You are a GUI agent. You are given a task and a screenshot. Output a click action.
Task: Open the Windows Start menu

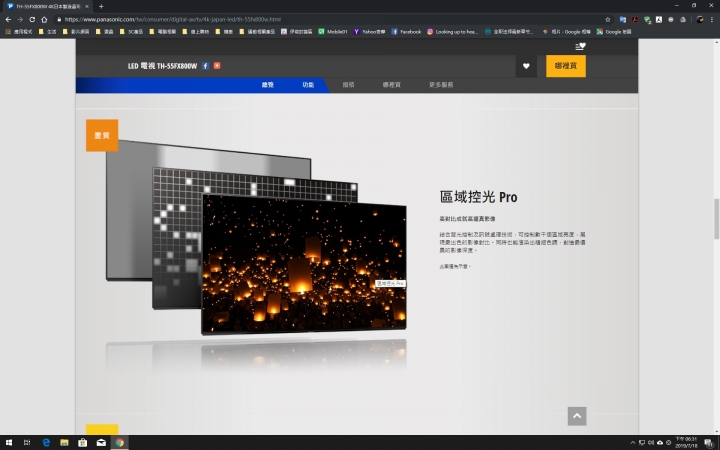[9, 443]
